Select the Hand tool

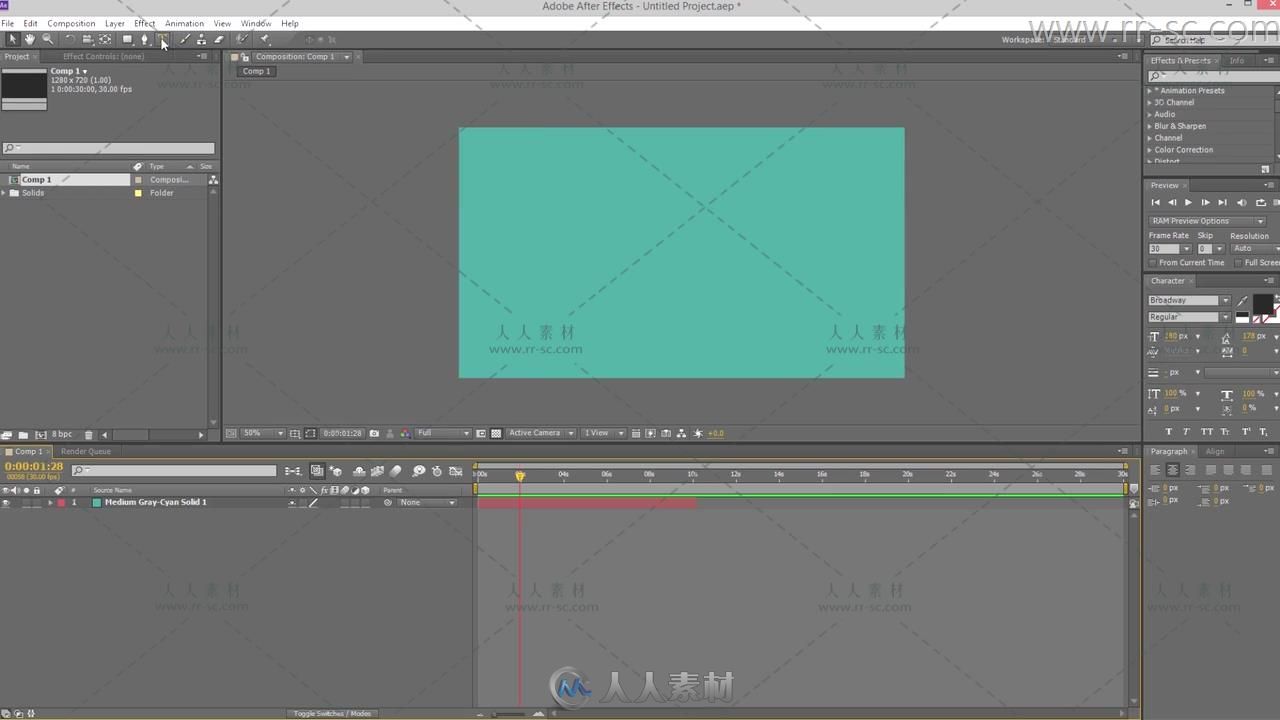[30, 39]
